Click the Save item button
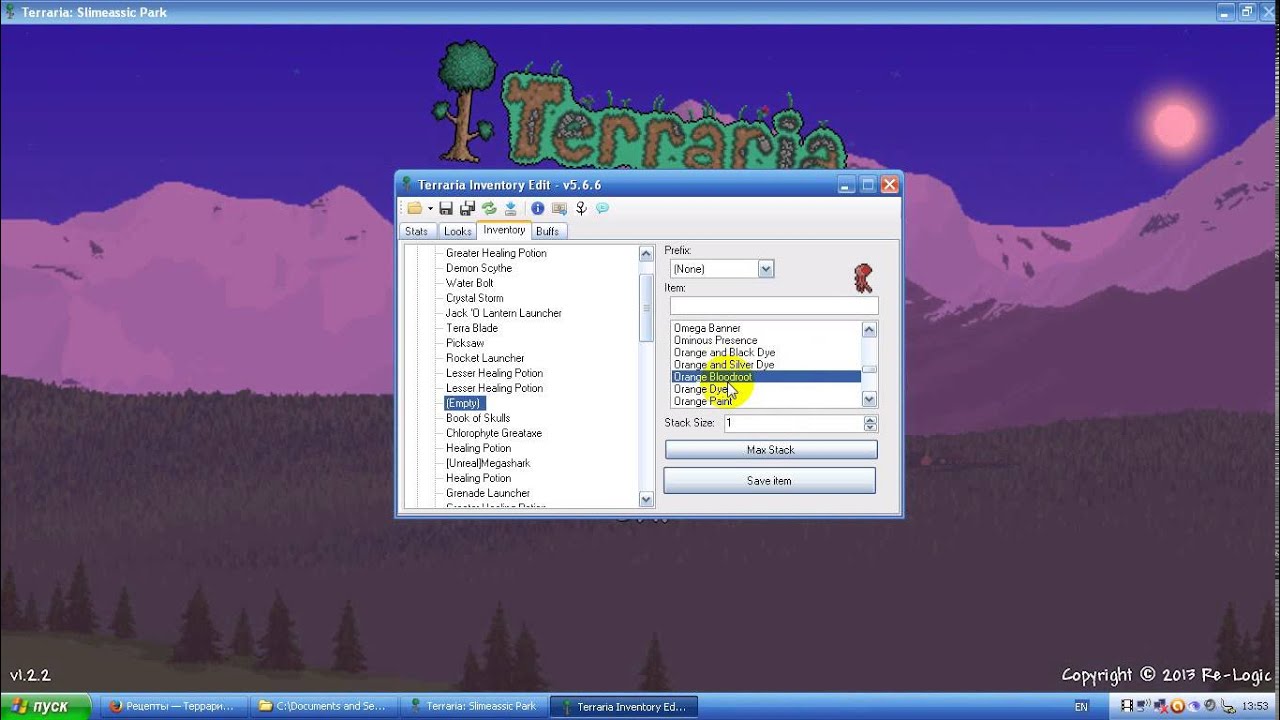This screenshot has width=1280, height=720. tap(769, 481)
